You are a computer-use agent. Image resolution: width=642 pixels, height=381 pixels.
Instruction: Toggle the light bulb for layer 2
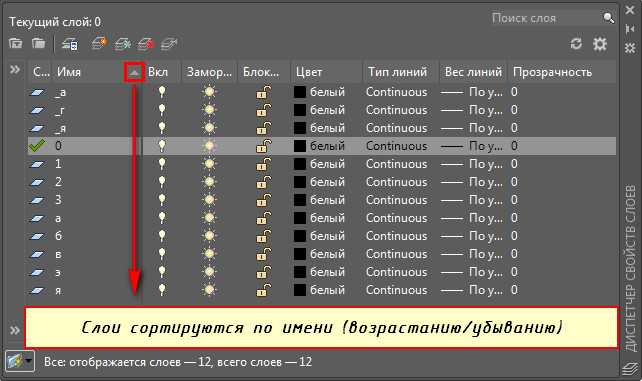162,182
